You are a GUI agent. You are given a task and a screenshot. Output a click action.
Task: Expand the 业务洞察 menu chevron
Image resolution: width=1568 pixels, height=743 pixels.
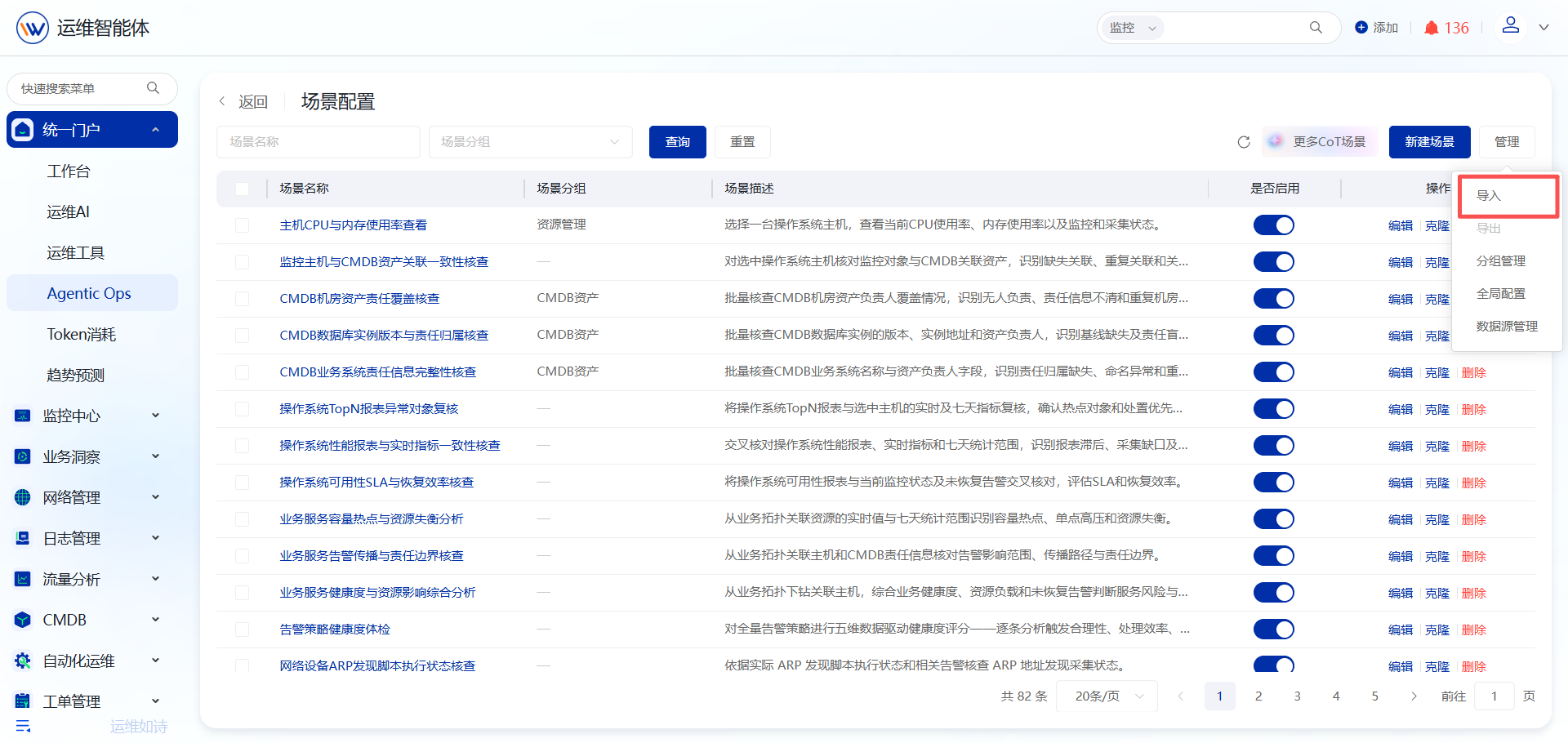click(155, 456)
